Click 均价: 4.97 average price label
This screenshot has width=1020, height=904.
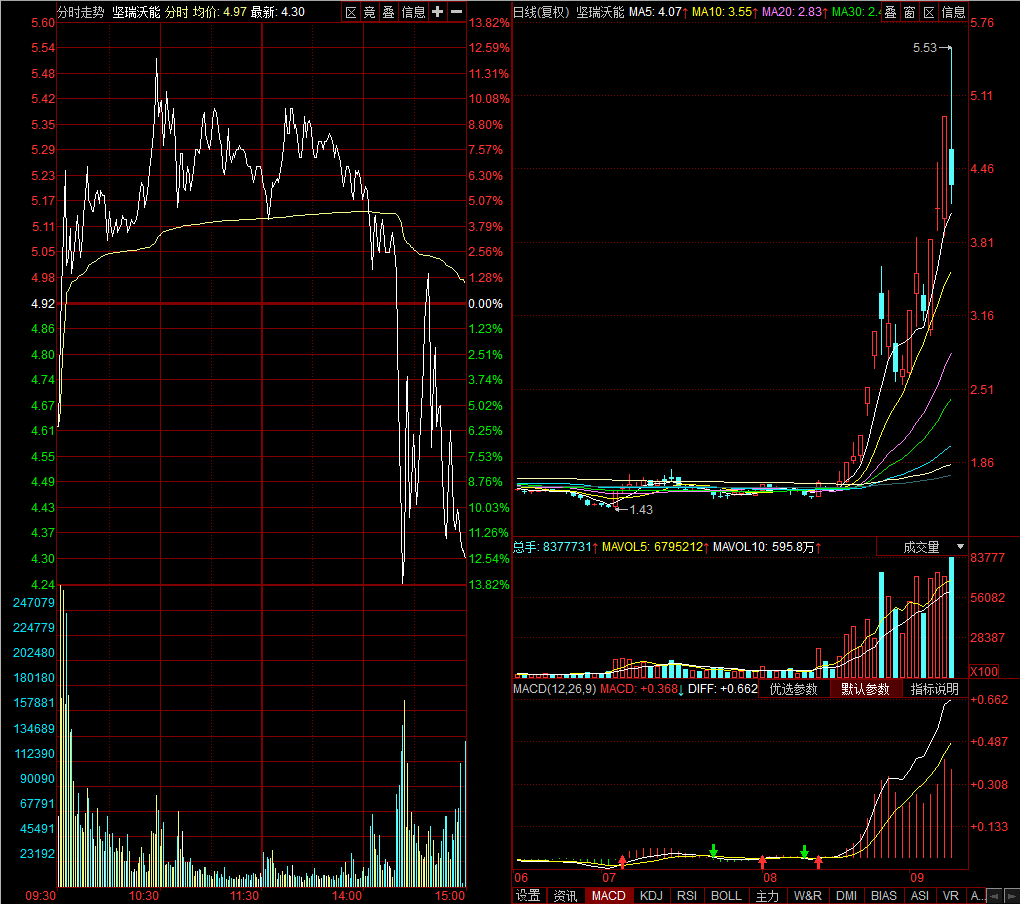[220, 12]
